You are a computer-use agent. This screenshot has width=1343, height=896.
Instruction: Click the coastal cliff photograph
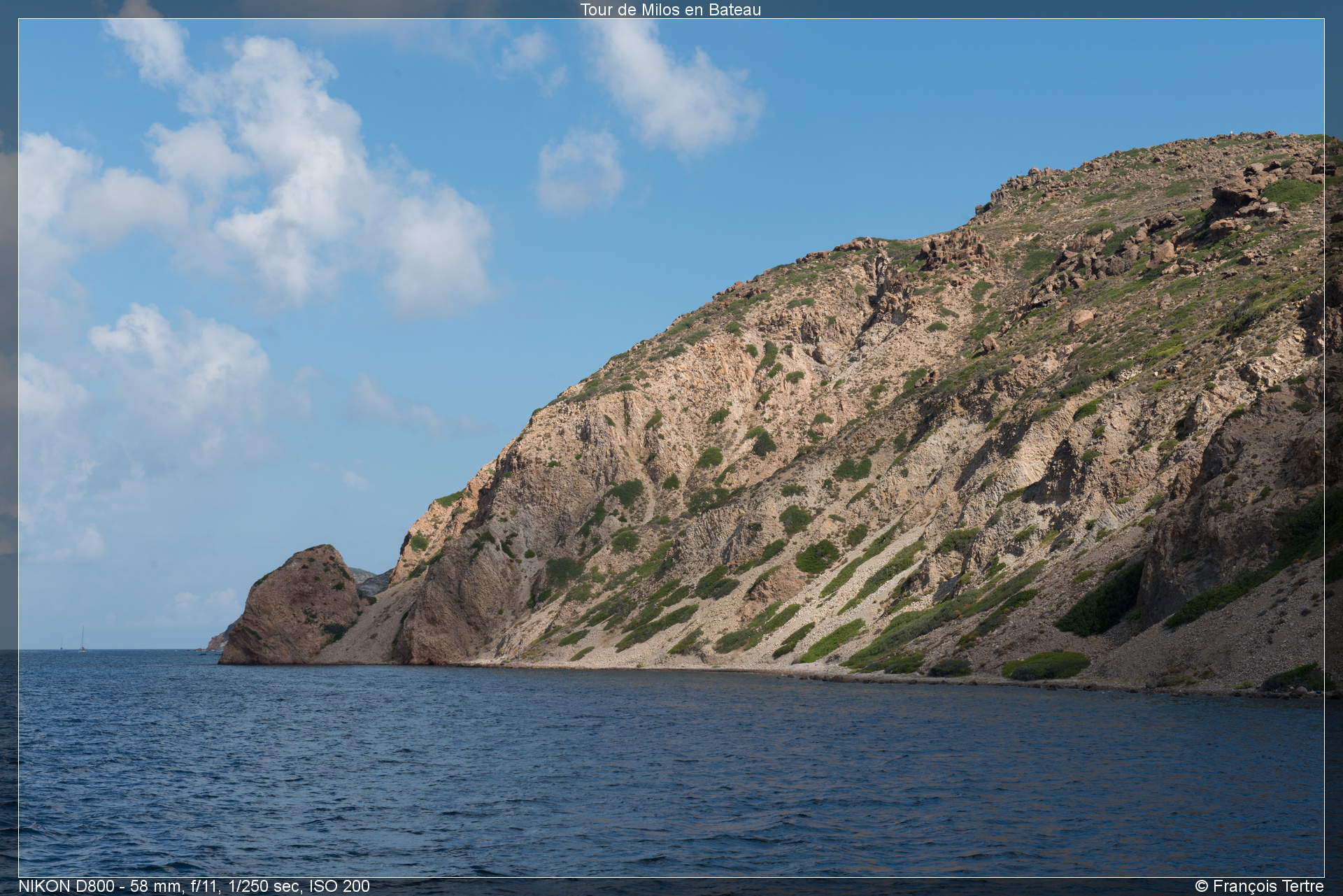(671, 448)
